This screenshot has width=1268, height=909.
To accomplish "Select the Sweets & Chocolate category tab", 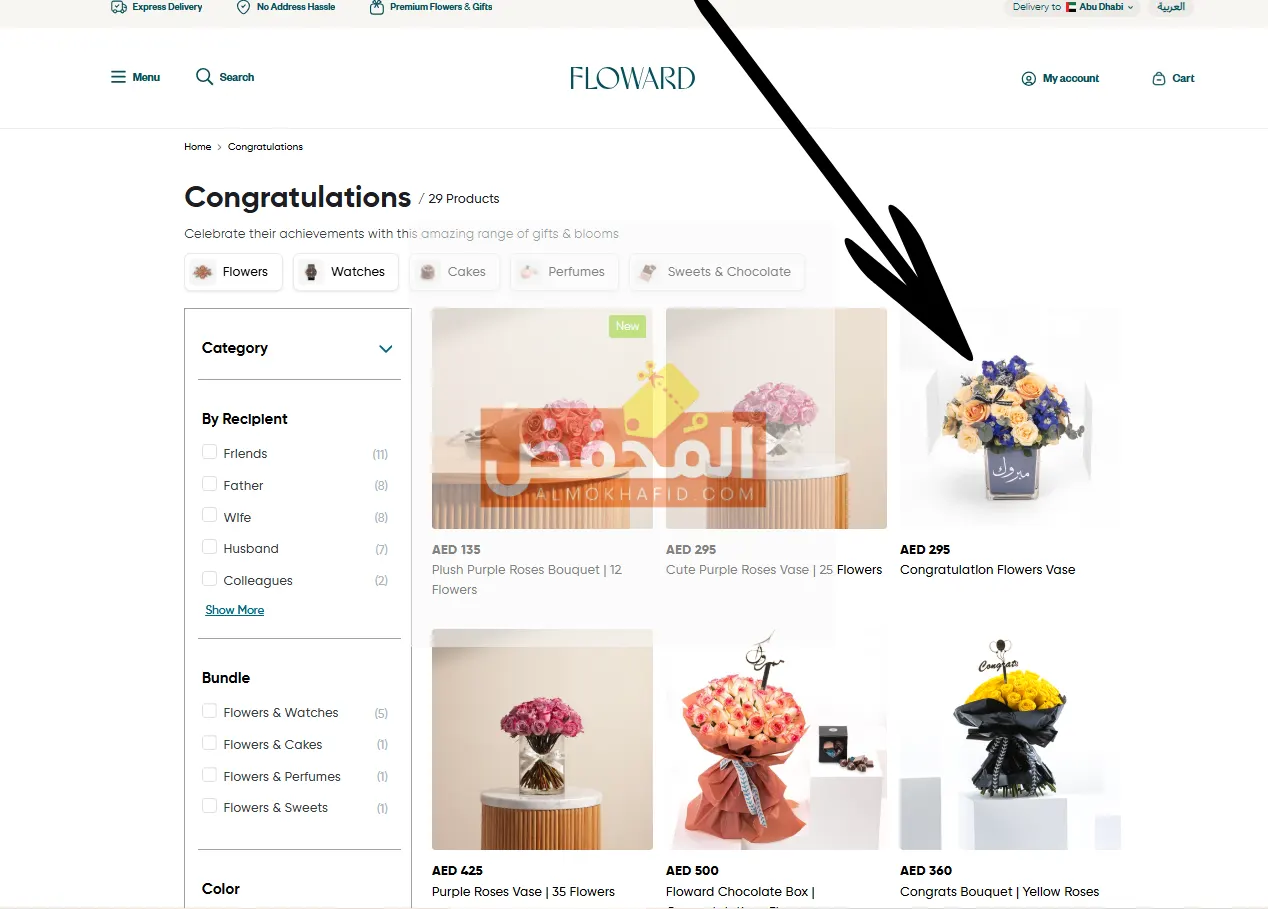I will [x=717, y=272].
